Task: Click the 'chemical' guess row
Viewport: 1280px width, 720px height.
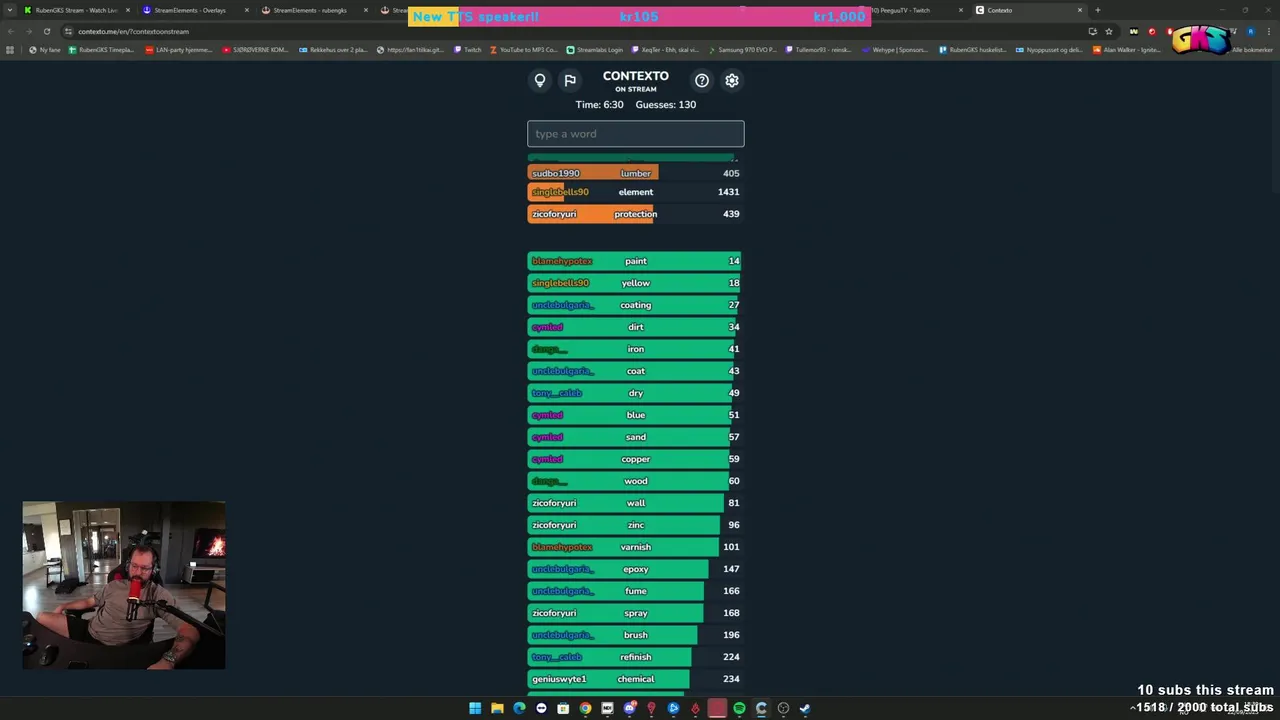Action: (636, 679)
